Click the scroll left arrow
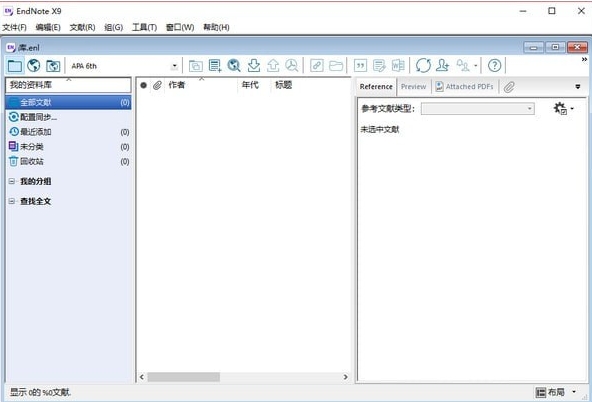 142,377
